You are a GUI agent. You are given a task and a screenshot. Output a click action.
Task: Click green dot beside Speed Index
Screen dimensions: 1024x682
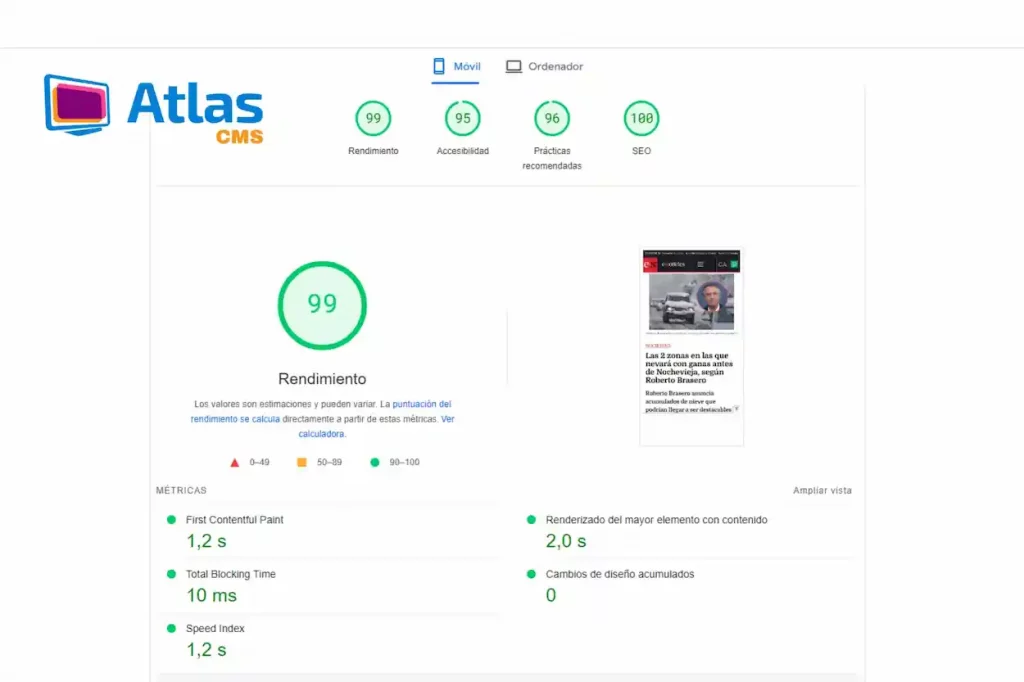pyautogui.click(x=171, y=628)
